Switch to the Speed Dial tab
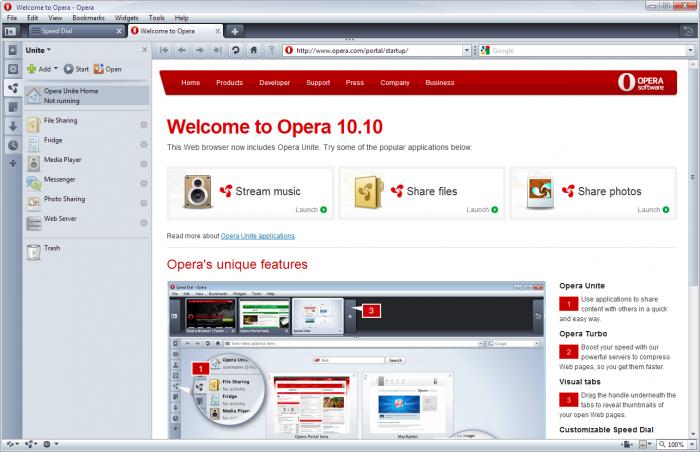The width and height of the screenshot is (700, 452). coord(76,31)
